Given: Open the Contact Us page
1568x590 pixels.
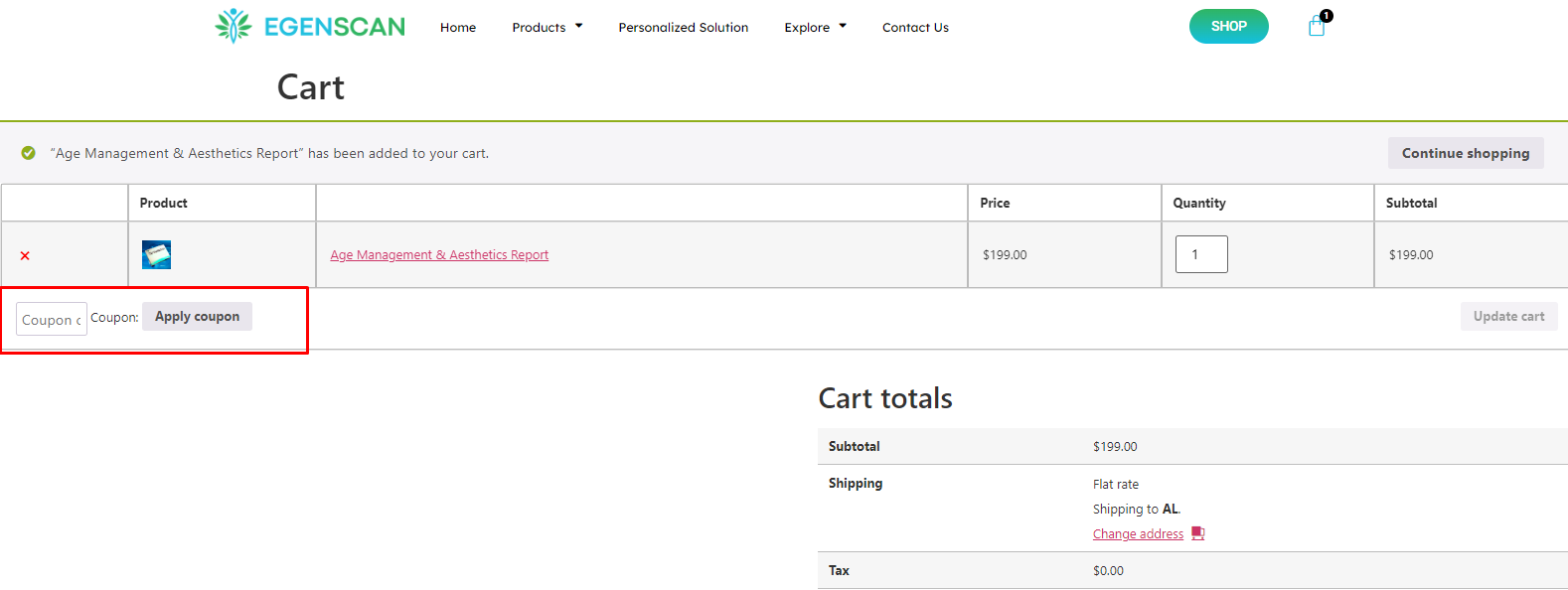Looking at the screenshot, I should (915, 27).
